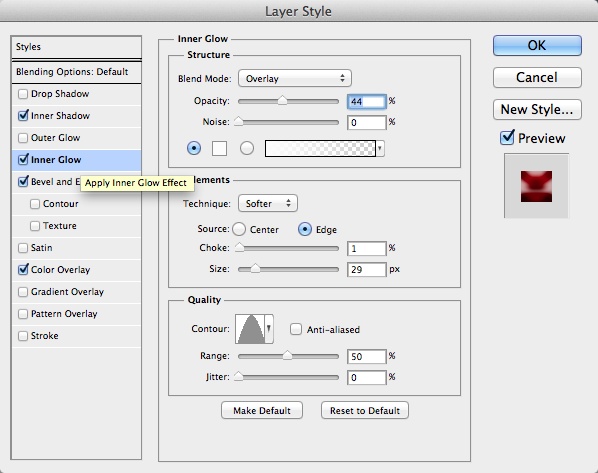Focus the Opacity value field
The image size is (598, 473).
coord(367,101)
